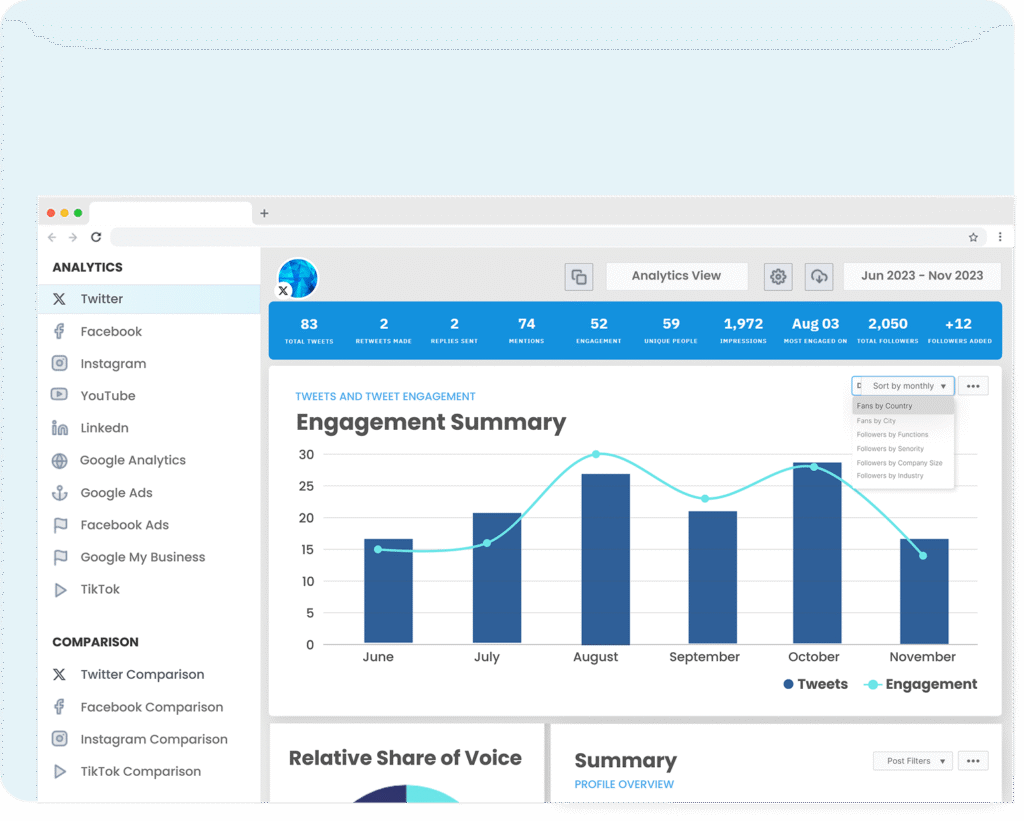This screenshot has width=1024, height=821.
Task: Click the cloud download export icon
Action: (x=819, y=277)
